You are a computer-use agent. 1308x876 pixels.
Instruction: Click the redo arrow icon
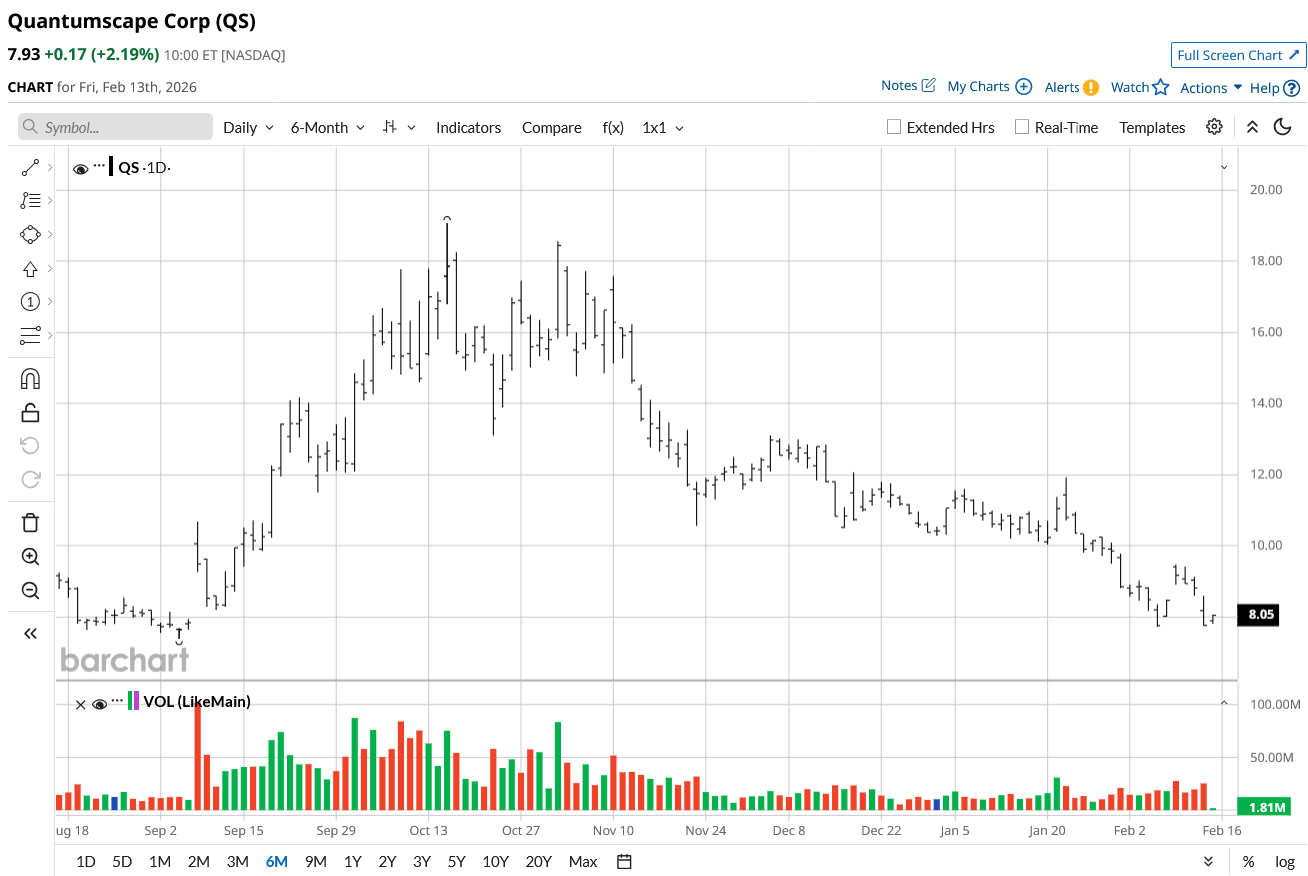[30, 479]
